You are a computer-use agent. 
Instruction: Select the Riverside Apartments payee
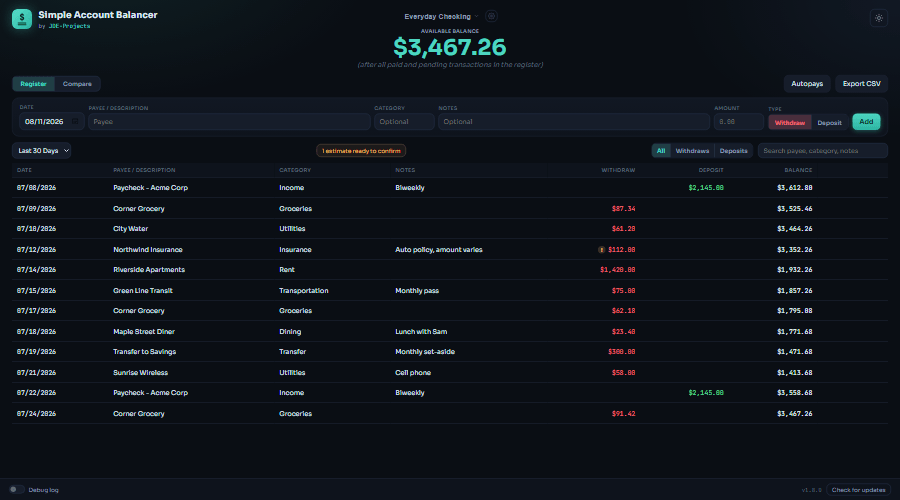point(149,270)
